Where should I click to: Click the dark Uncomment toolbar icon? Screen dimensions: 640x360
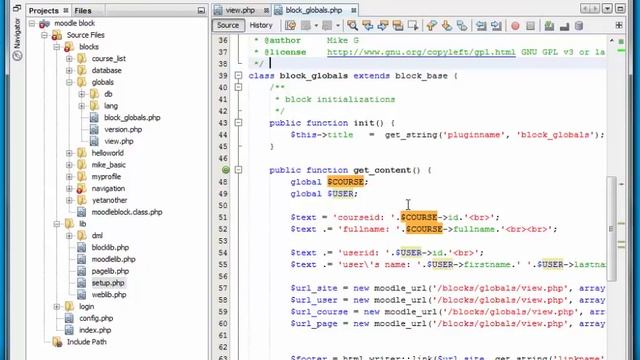pyautogui.click(x=564, y=26)
